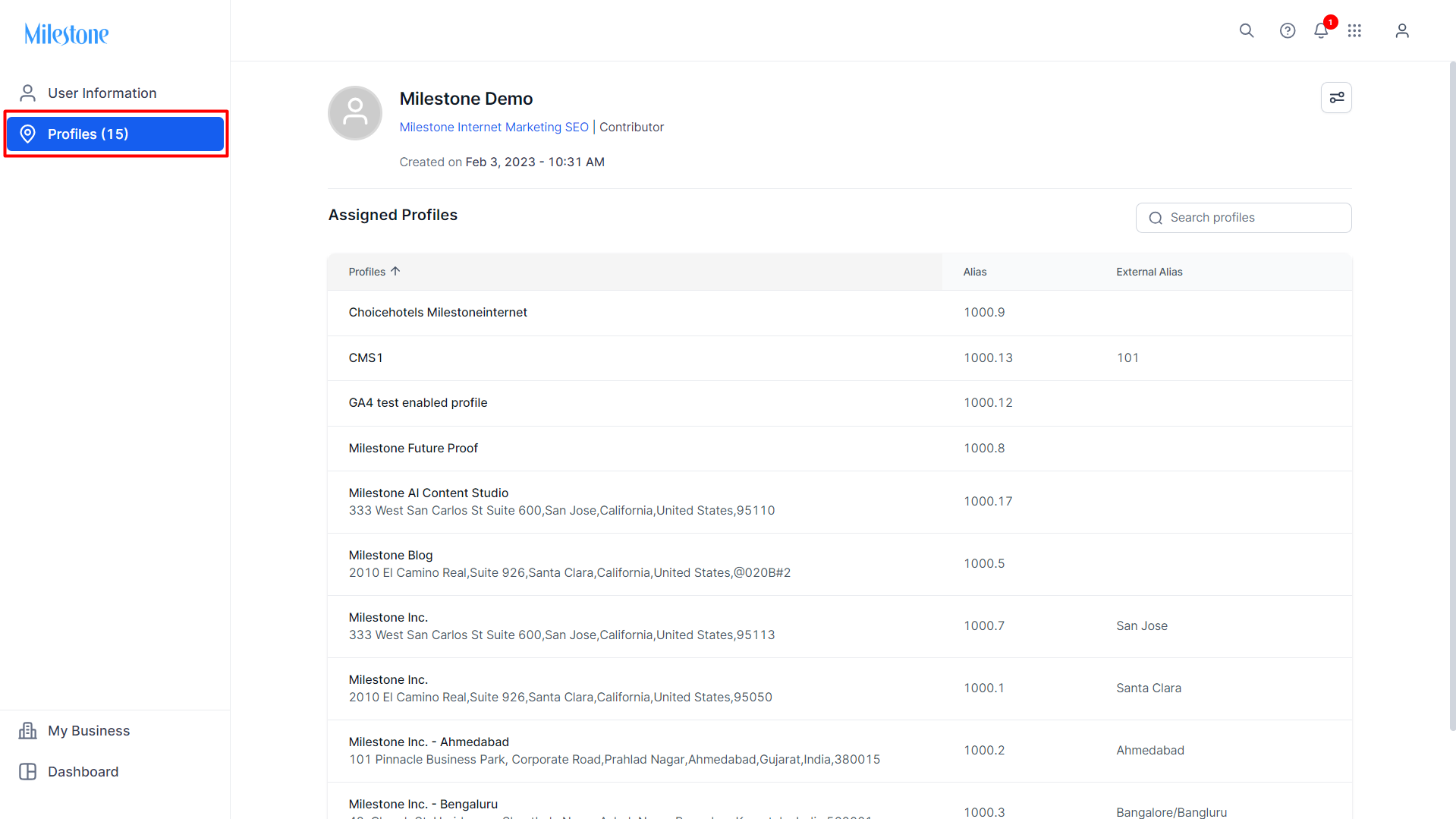The image size is (1456, 819).
Task: Open My Business in sidebar
Action: 115,731
